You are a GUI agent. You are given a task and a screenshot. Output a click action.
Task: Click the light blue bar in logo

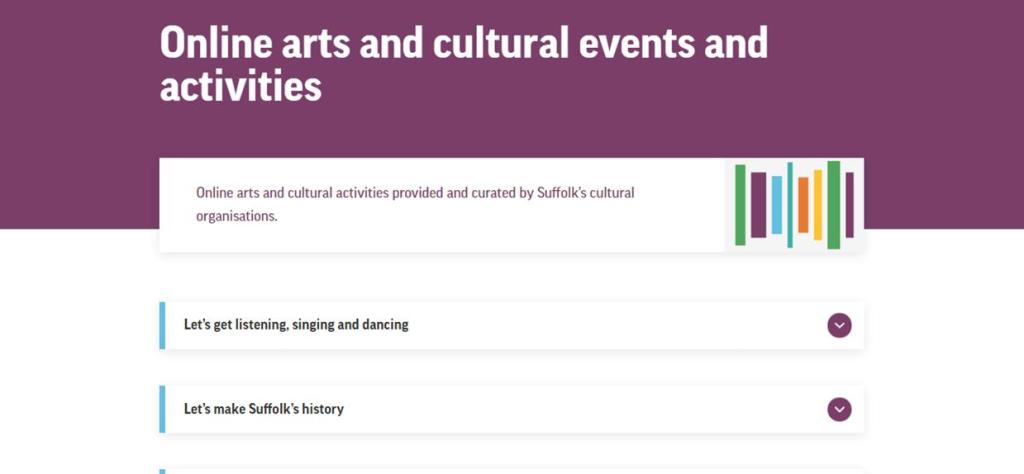tap(776, 205)
